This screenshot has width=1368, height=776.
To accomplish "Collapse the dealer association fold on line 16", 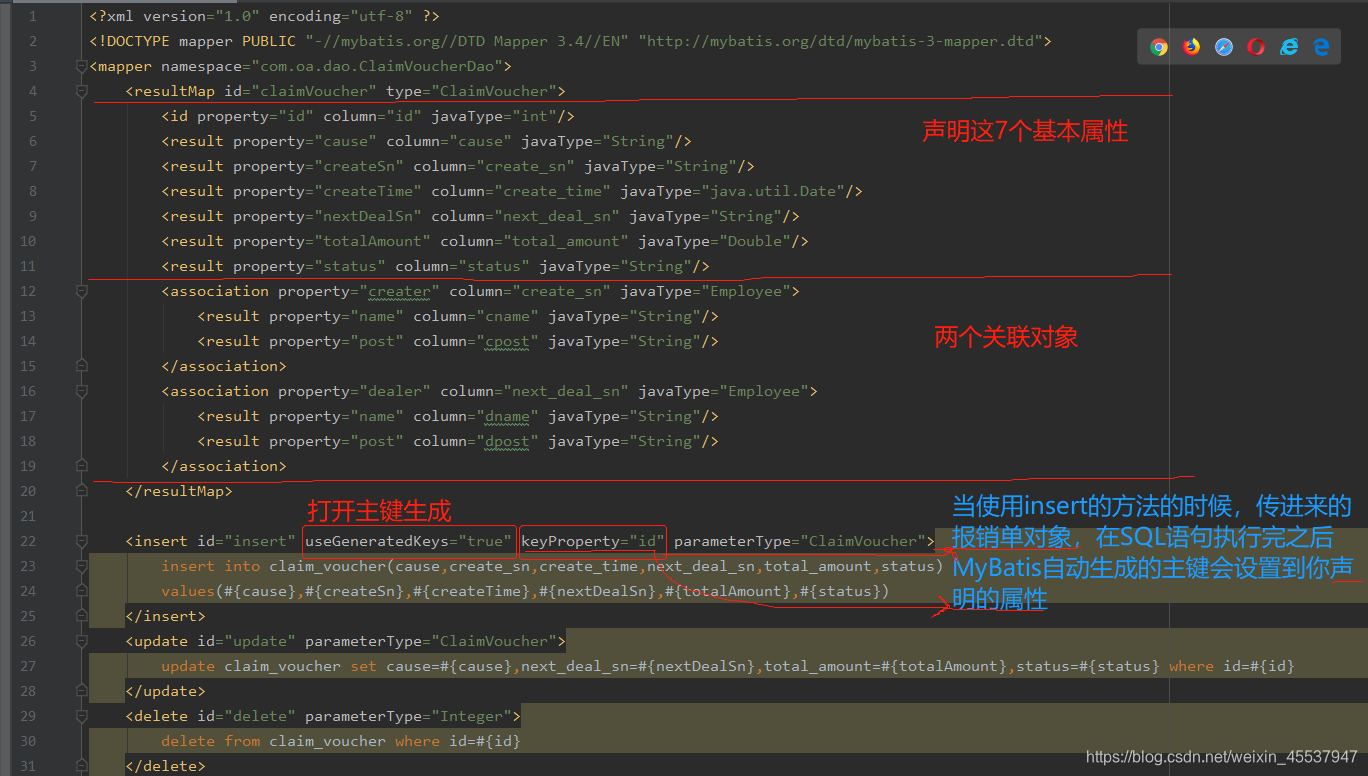I will [x=82, y=391].
